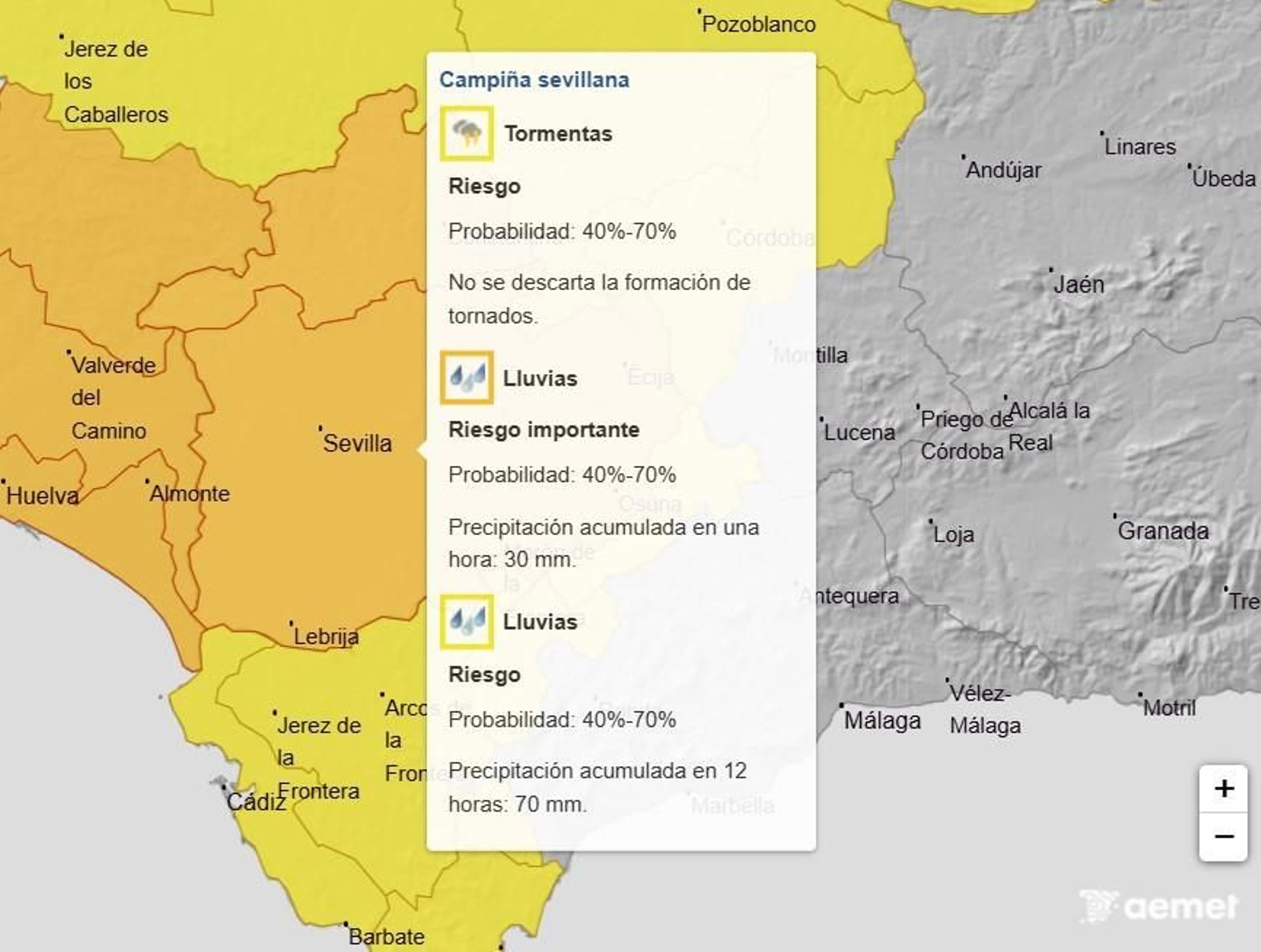
Task: Click the Tormentas storm warning icon
Action: pyautogui.click(x=467, y=133)
